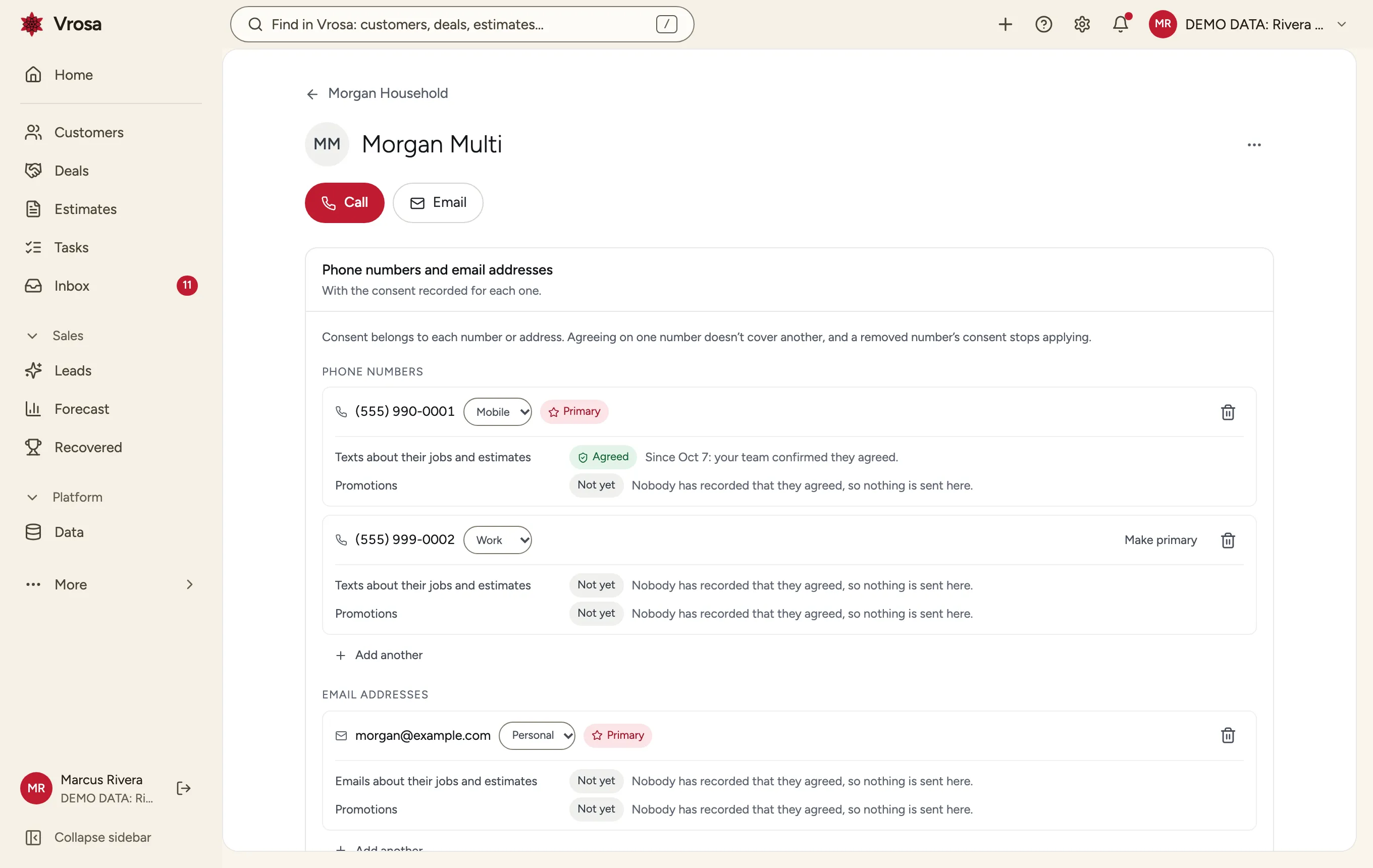Open the Mobile phone type dropdown
Viewport: 1373px width, 868px height.
497,412
